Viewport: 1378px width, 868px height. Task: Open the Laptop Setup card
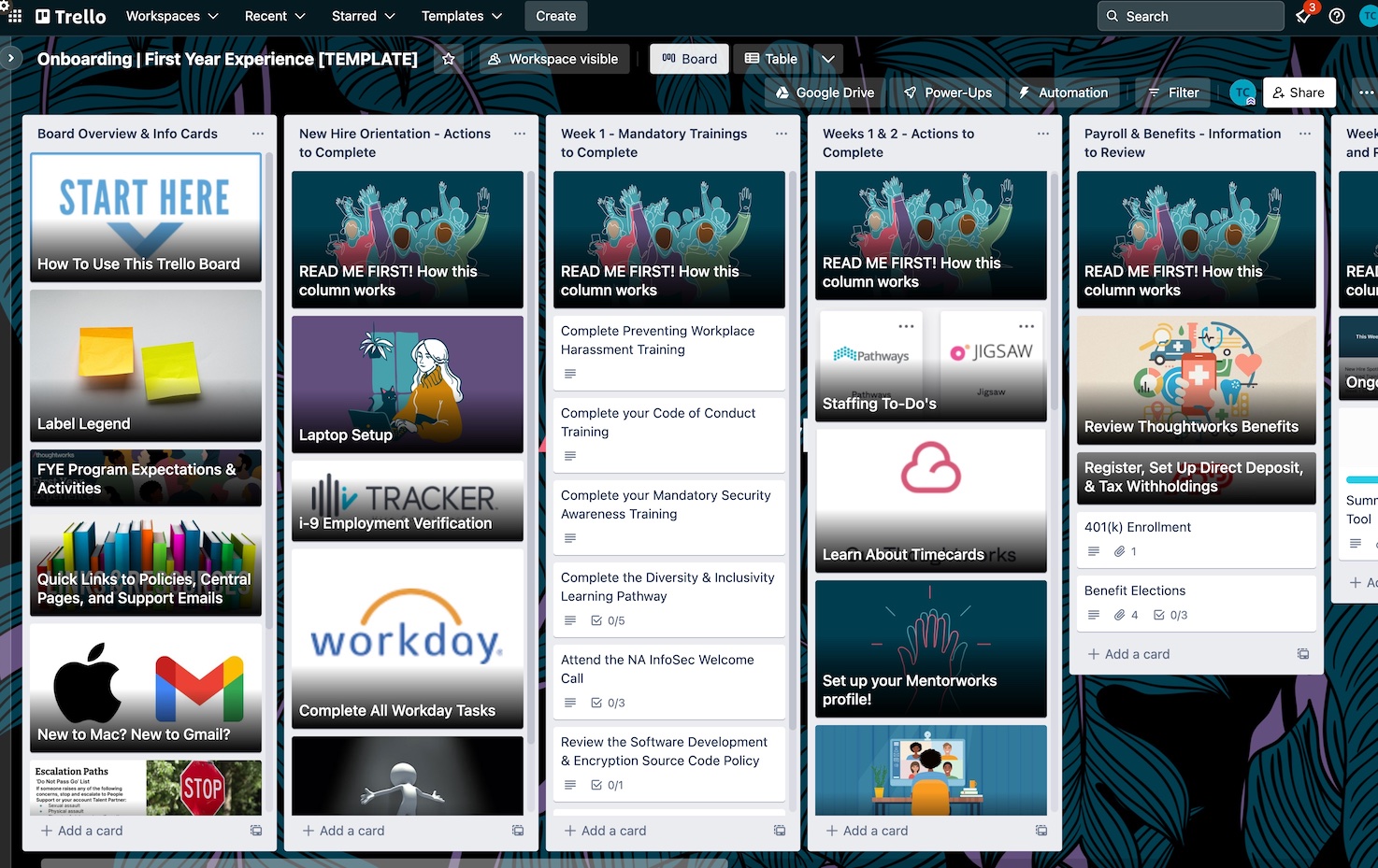tap(408, 384)
